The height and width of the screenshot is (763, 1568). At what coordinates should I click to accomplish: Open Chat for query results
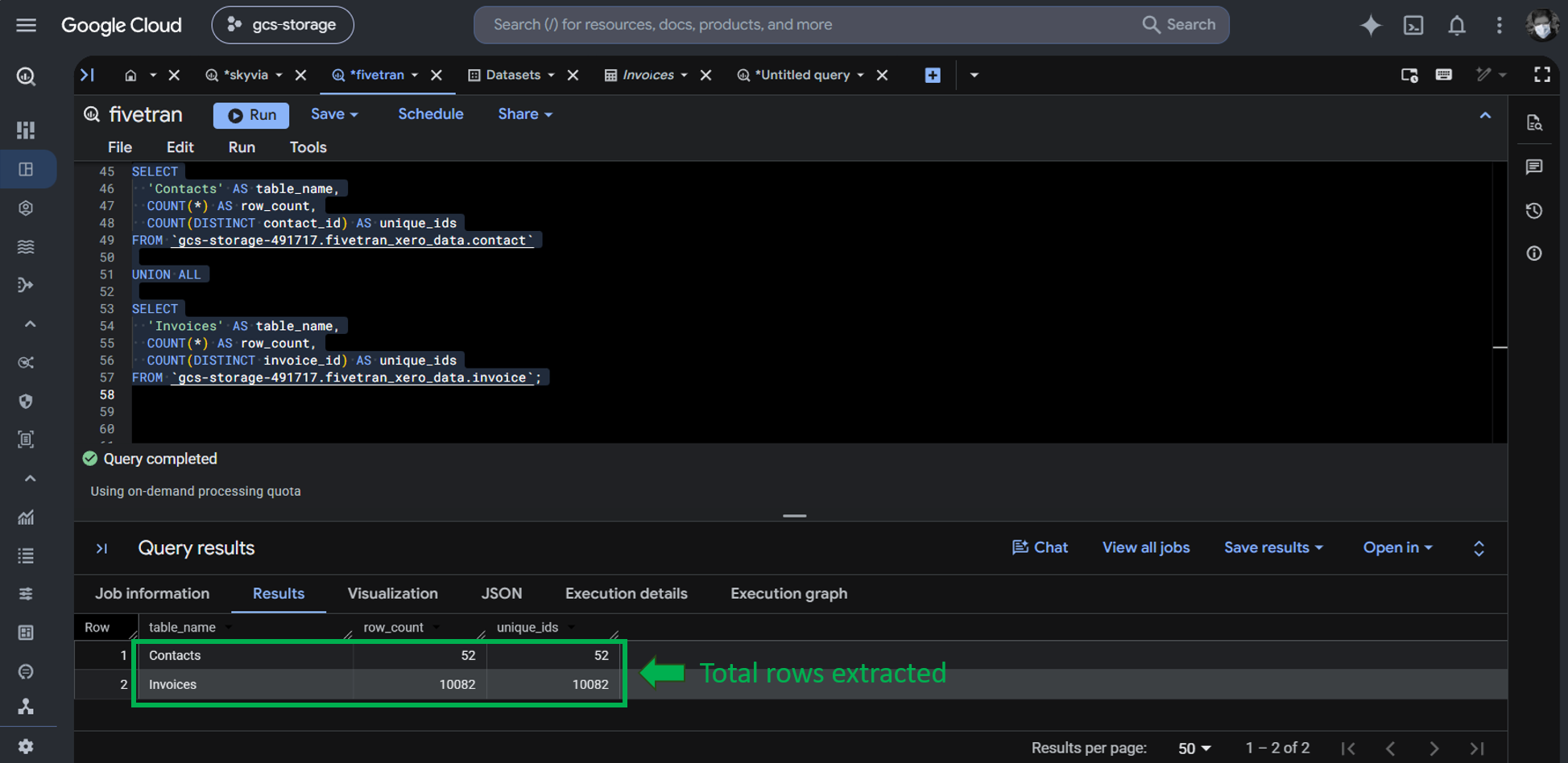point(1039,547)
